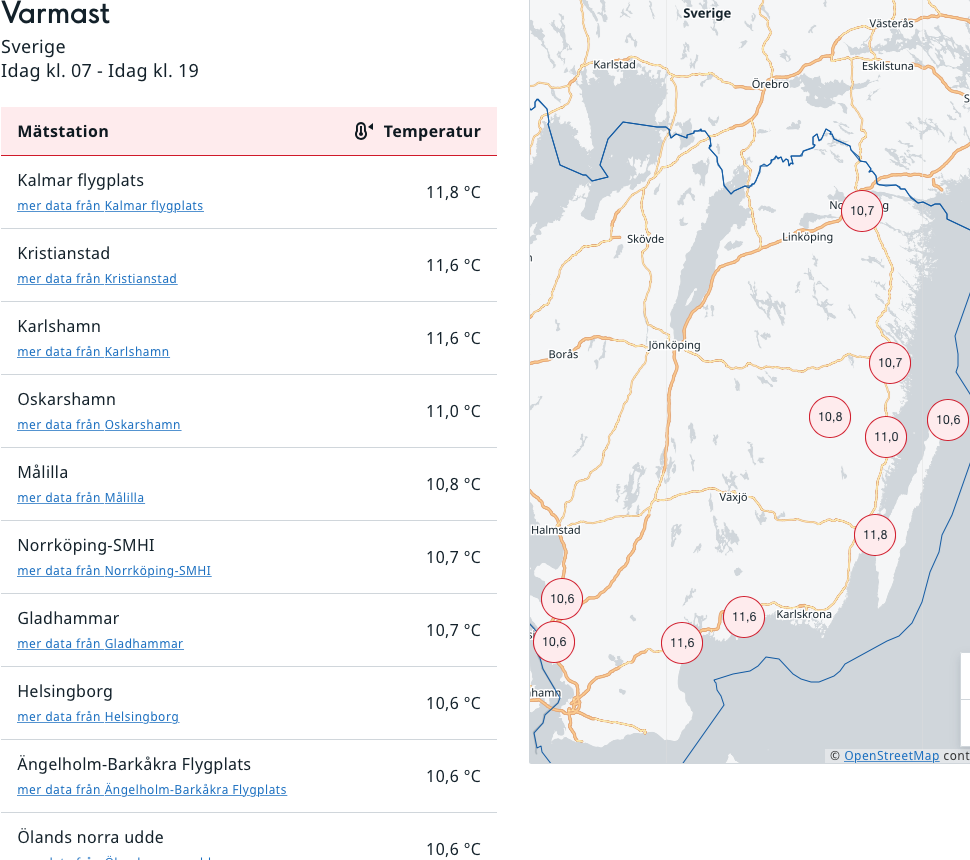The width and height of the screenshot is (970, 860).
Task: Open mer data från Kristianstad link
Action: [97, 279]
